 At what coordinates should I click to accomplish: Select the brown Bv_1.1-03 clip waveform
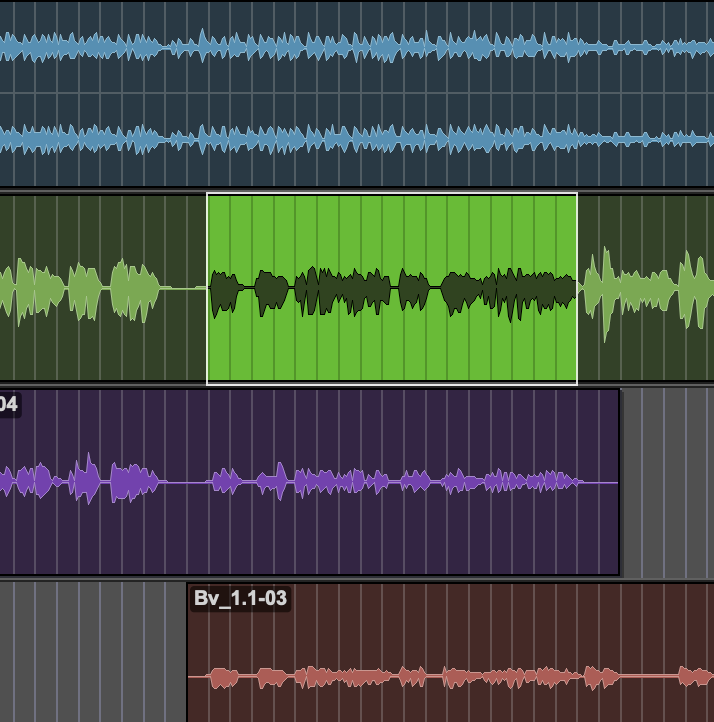pyautogui.click(x=450, y=677)
